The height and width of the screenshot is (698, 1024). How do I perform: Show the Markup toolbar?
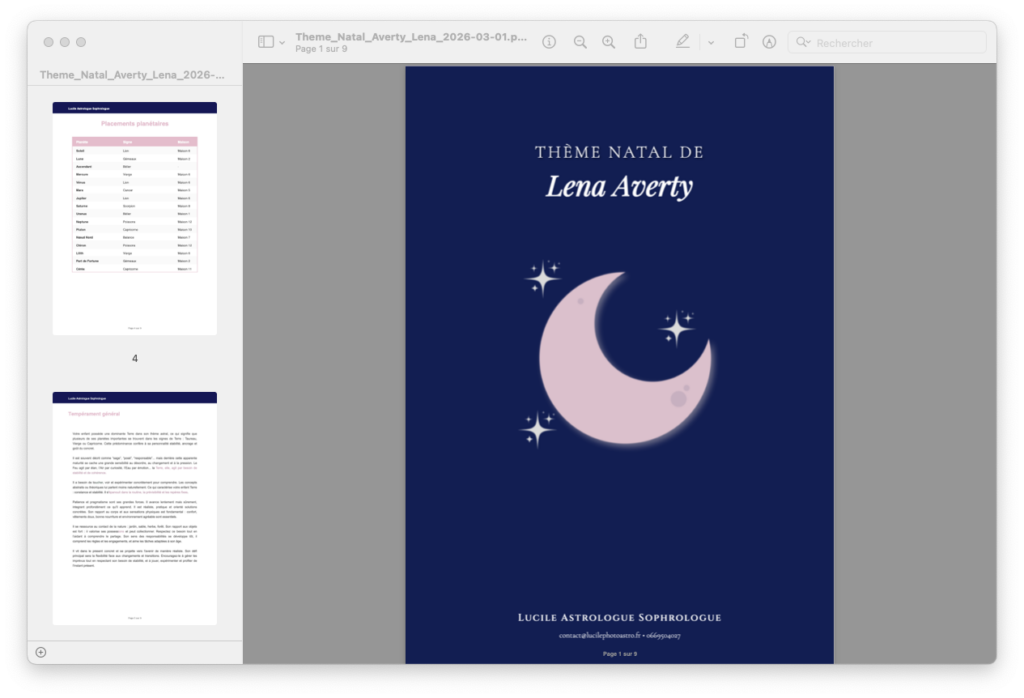[x=769, y=42]
